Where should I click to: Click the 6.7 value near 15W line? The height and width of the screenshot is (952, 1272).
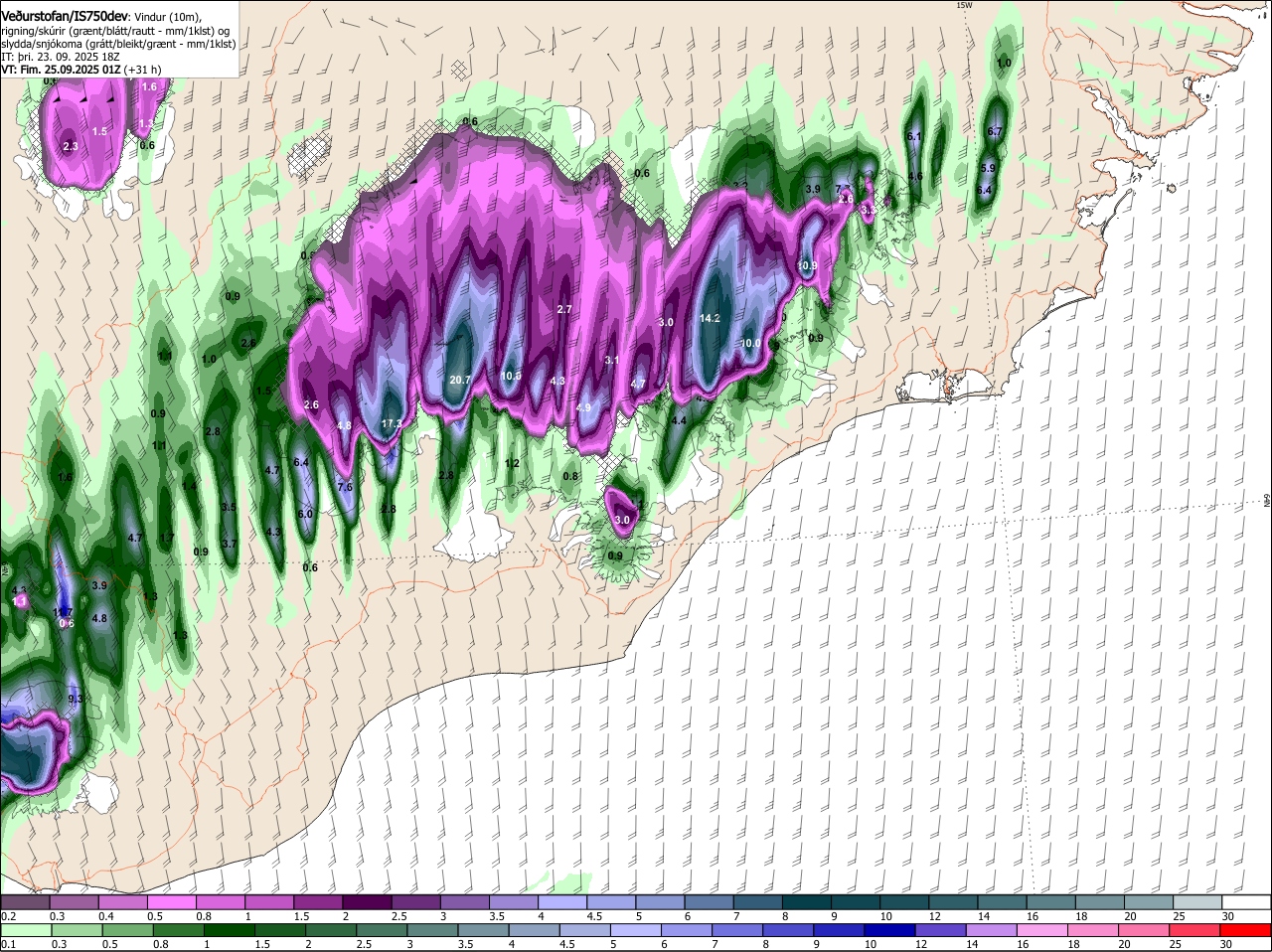[995, 132]
